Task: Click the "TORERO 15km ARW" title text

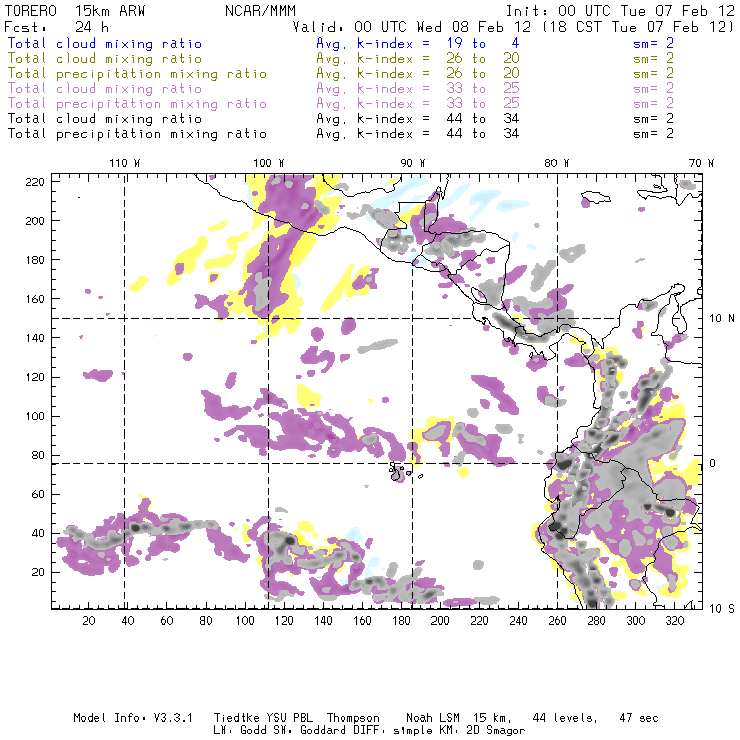Action: (75, 11)
